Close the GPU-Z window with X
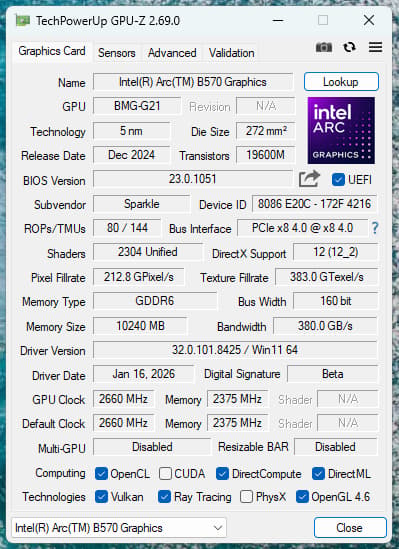 tap(369, 20)
